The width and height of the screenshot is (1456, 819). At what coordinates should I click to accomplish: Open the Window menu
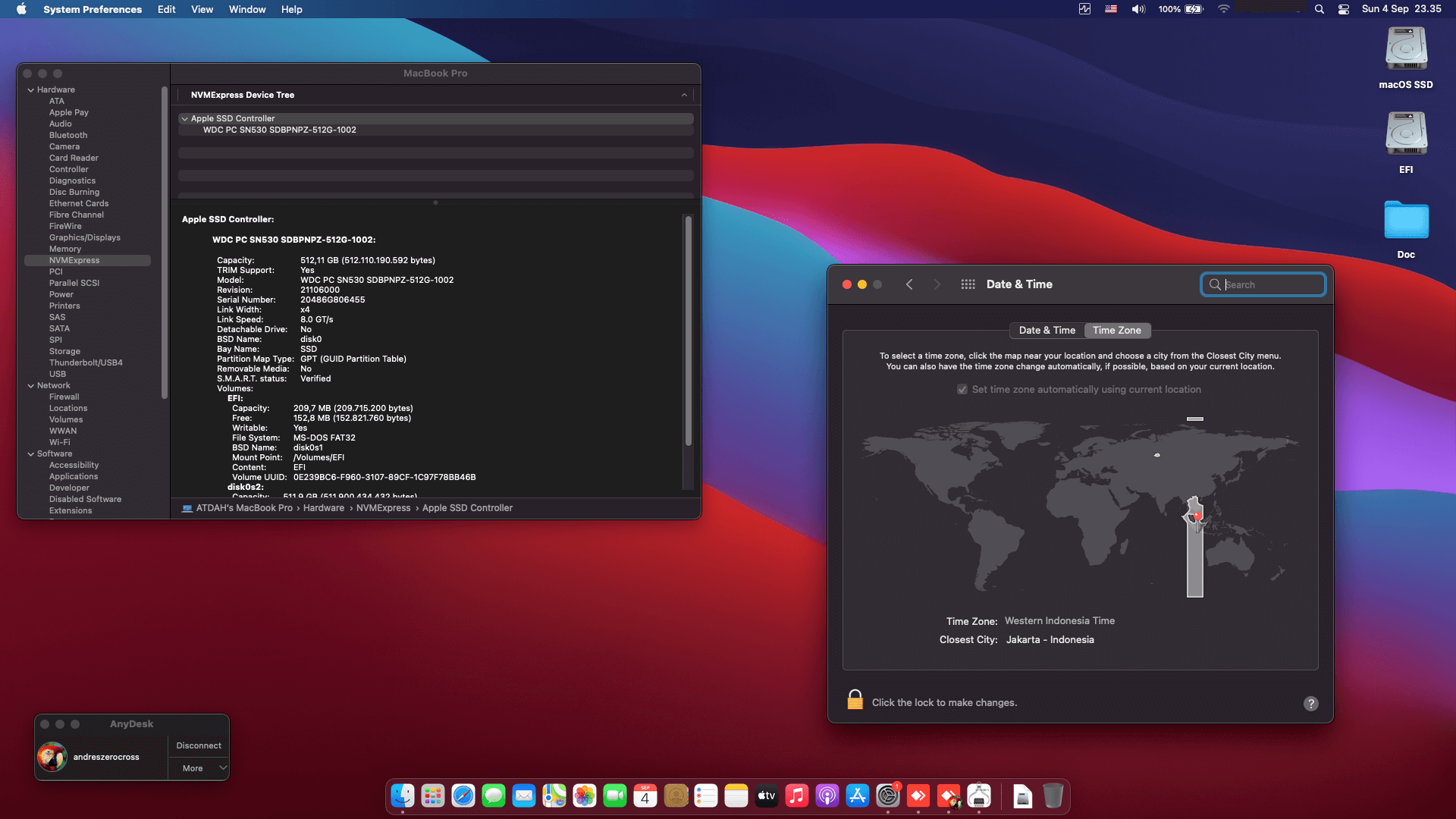click(x=247, y=9)
